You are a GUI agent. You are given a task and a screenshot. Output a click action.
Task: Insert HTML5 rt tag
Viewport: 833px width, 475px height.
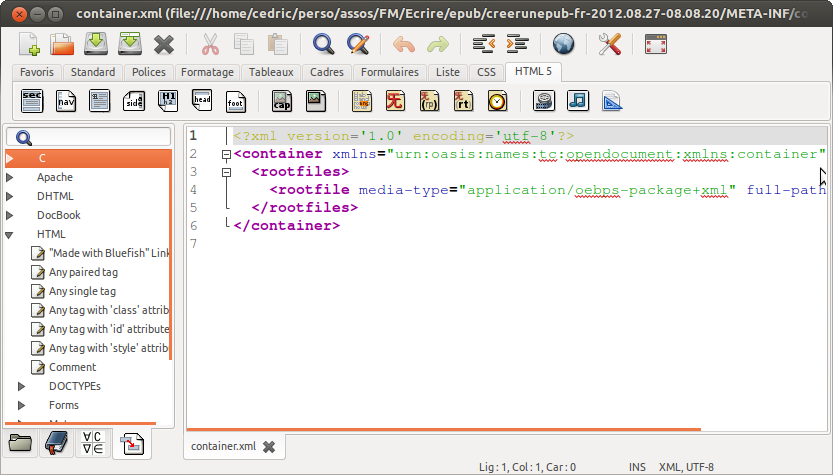click(463, 101)
